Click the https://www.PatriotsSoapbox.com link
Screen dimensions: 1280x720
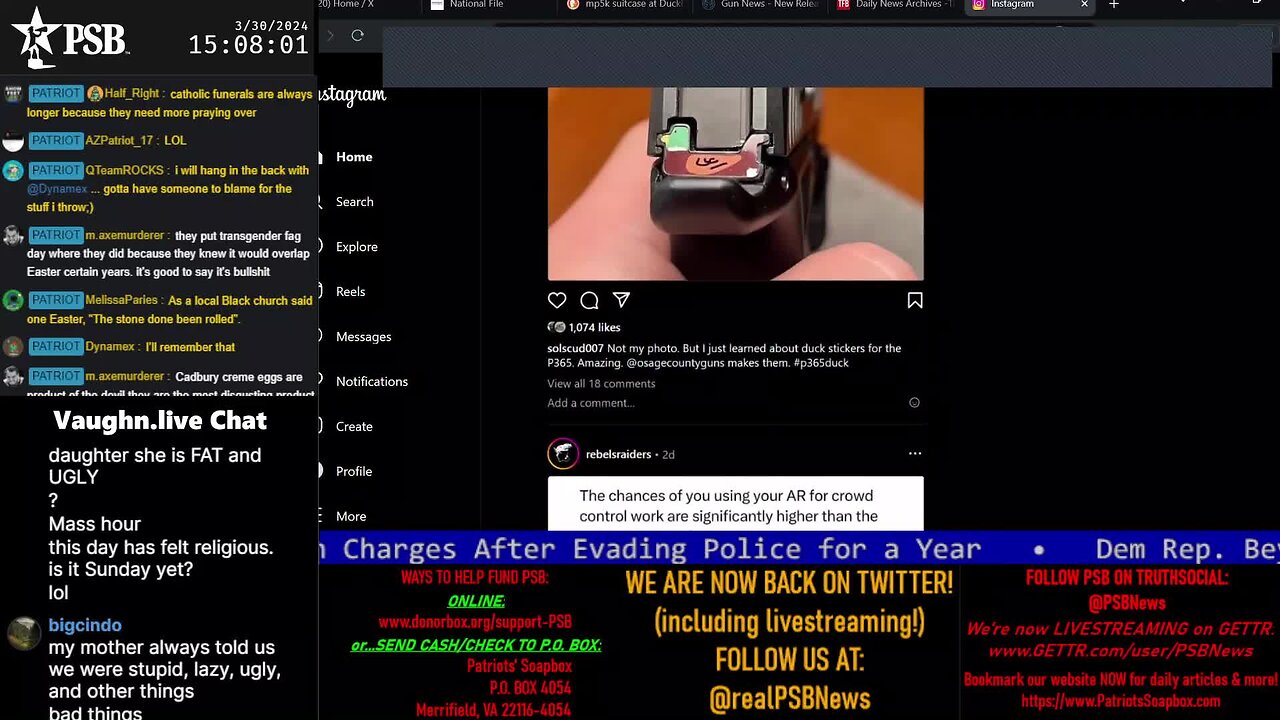tap(1120, 701)
